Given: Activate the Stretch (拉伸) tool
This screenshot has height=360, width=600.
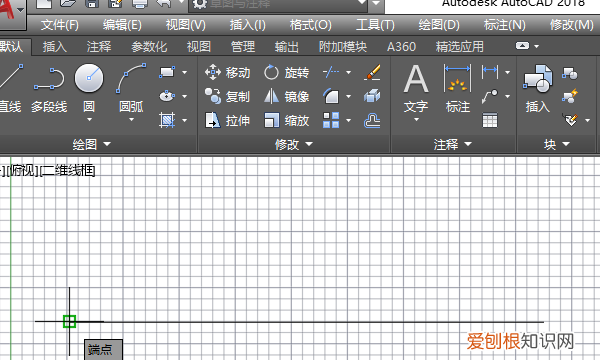Looking at the screenshot, I should pos(228,121).
